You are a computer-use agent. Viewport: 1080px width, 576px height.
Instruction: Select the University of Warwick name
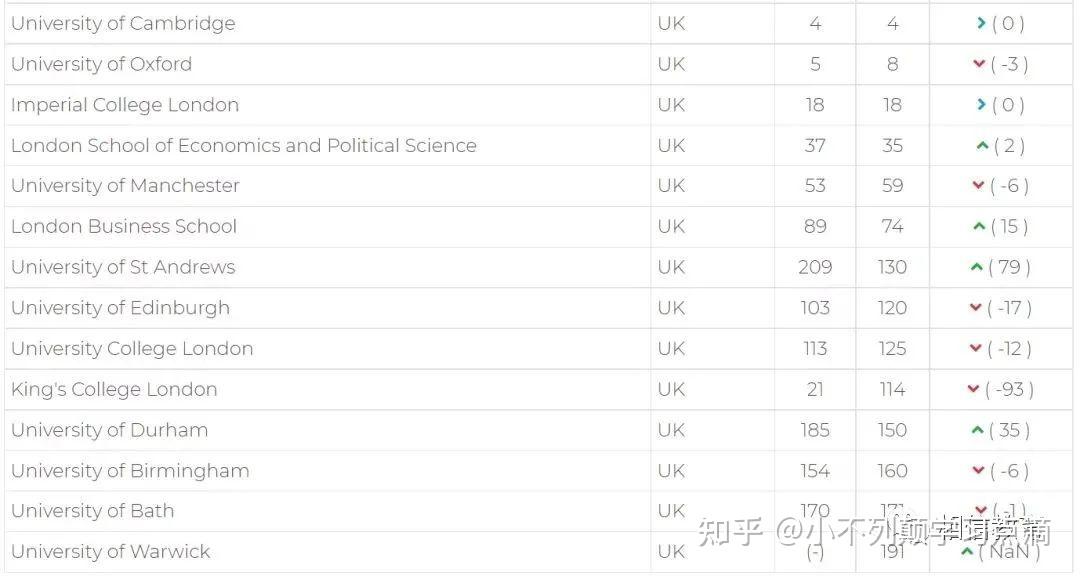tap(111, 552)
